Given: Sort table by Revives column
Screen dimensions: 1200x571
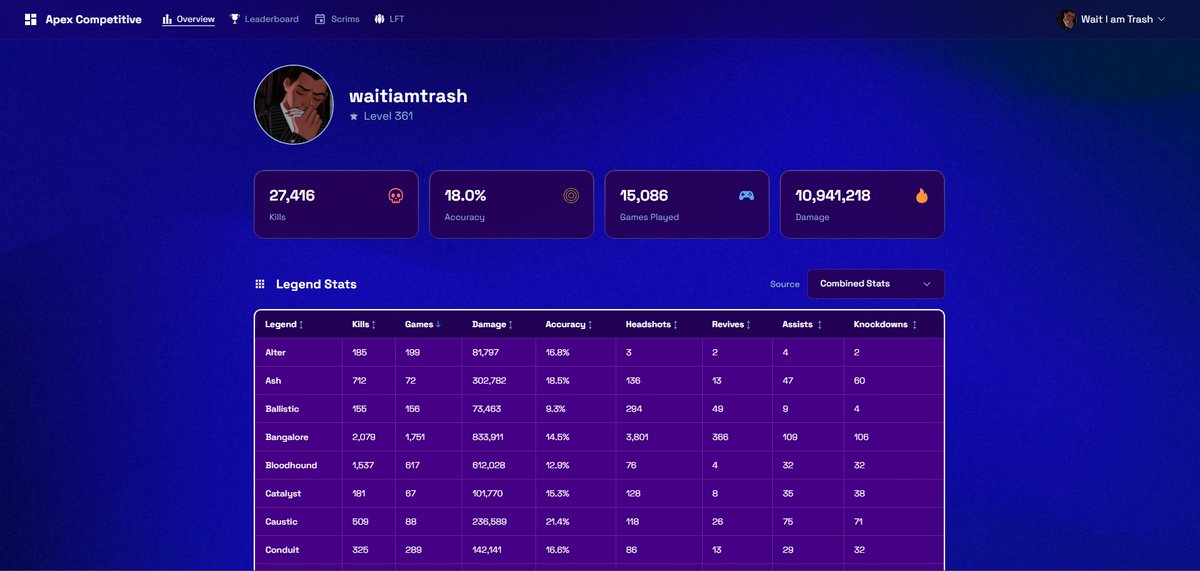Looking at the screenshot, I should (x=731, y=324).
